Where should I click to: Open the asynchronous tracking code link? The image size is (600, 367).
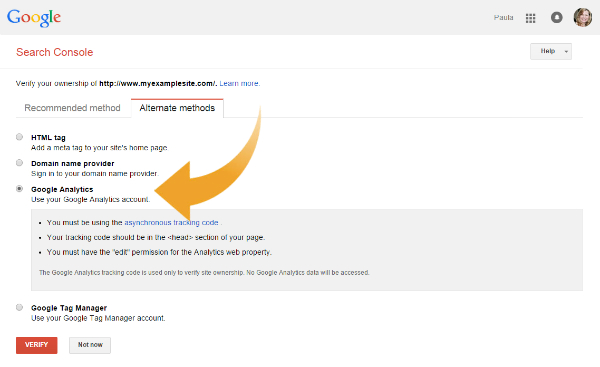171,222
